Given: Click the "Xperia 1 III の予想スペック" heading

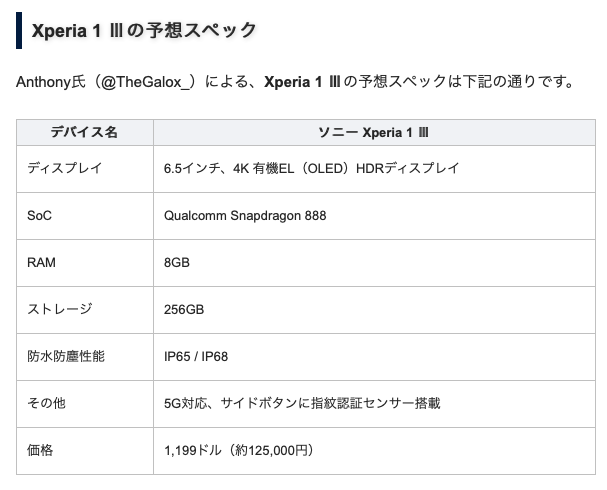Looking at the screenshot, I should pyautogui.click(x=144, y=30).
